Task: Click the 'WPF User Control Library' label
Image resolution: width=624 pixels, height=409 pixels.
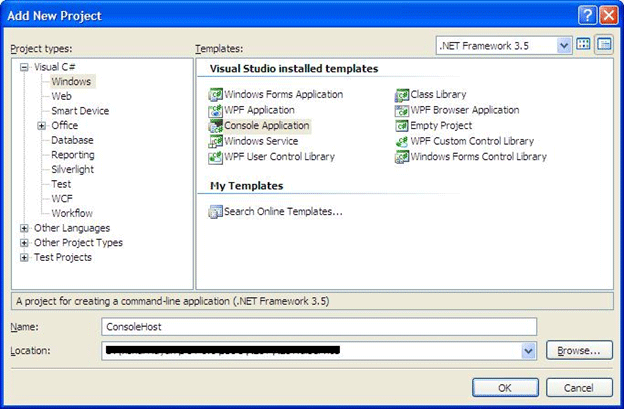Action: tap(279, 157)
